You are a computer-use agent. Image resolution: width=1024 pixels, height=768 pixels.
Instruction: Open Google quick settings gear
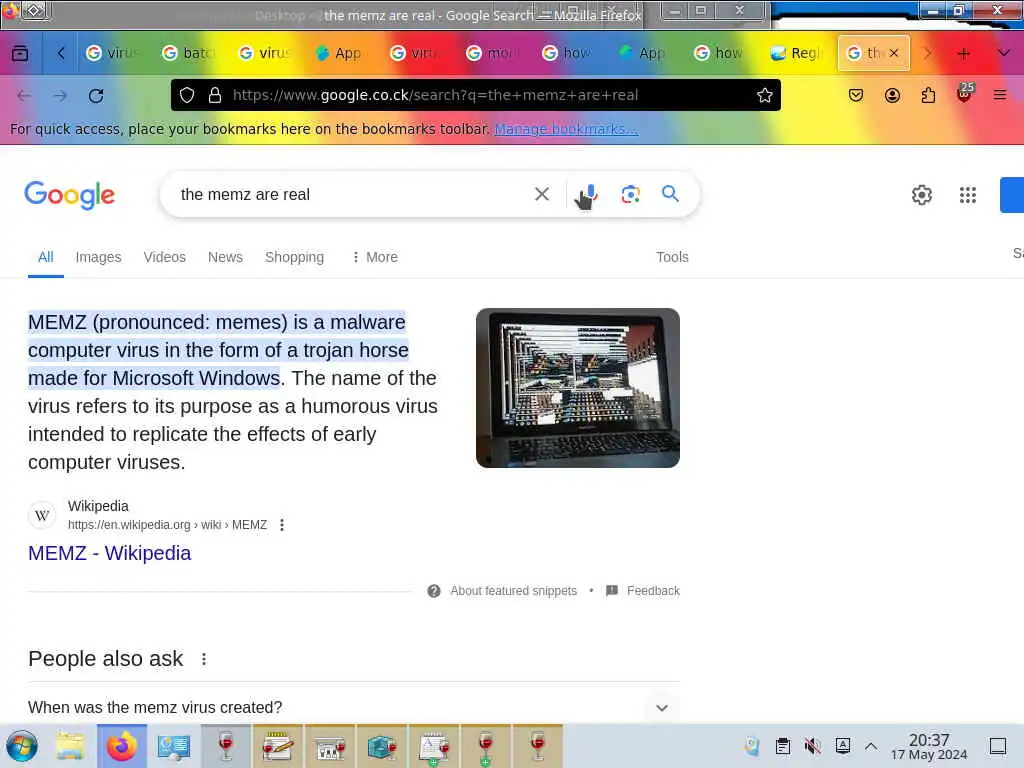pyautogui.click(x=921, y=195)
